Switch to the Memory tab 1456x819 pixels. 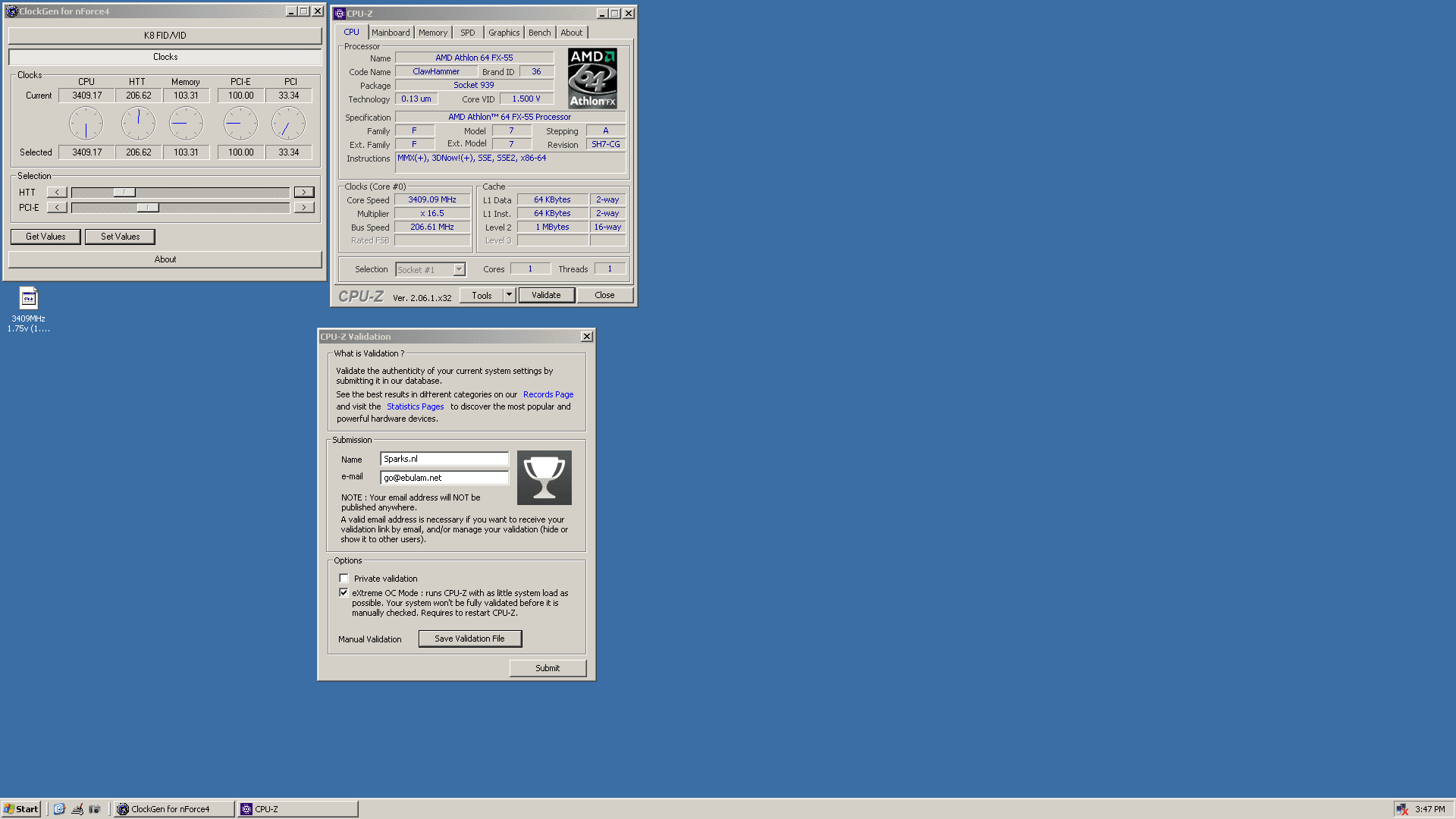tap(433, 33)
